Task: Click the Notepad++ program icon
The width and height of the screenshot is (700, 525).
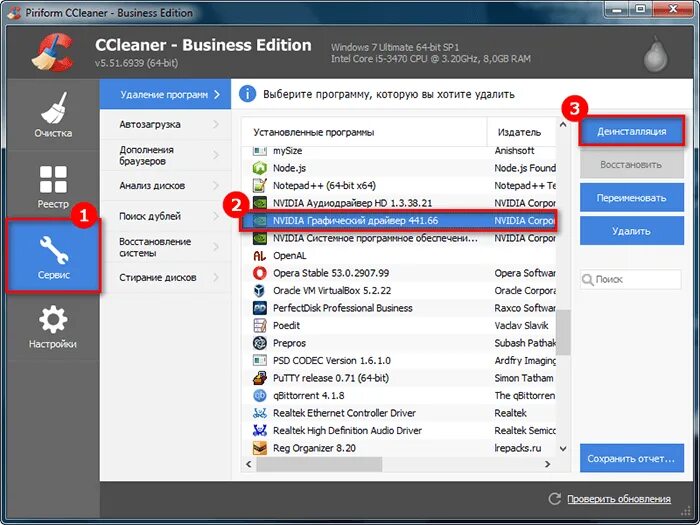Action: coord(259,185)
